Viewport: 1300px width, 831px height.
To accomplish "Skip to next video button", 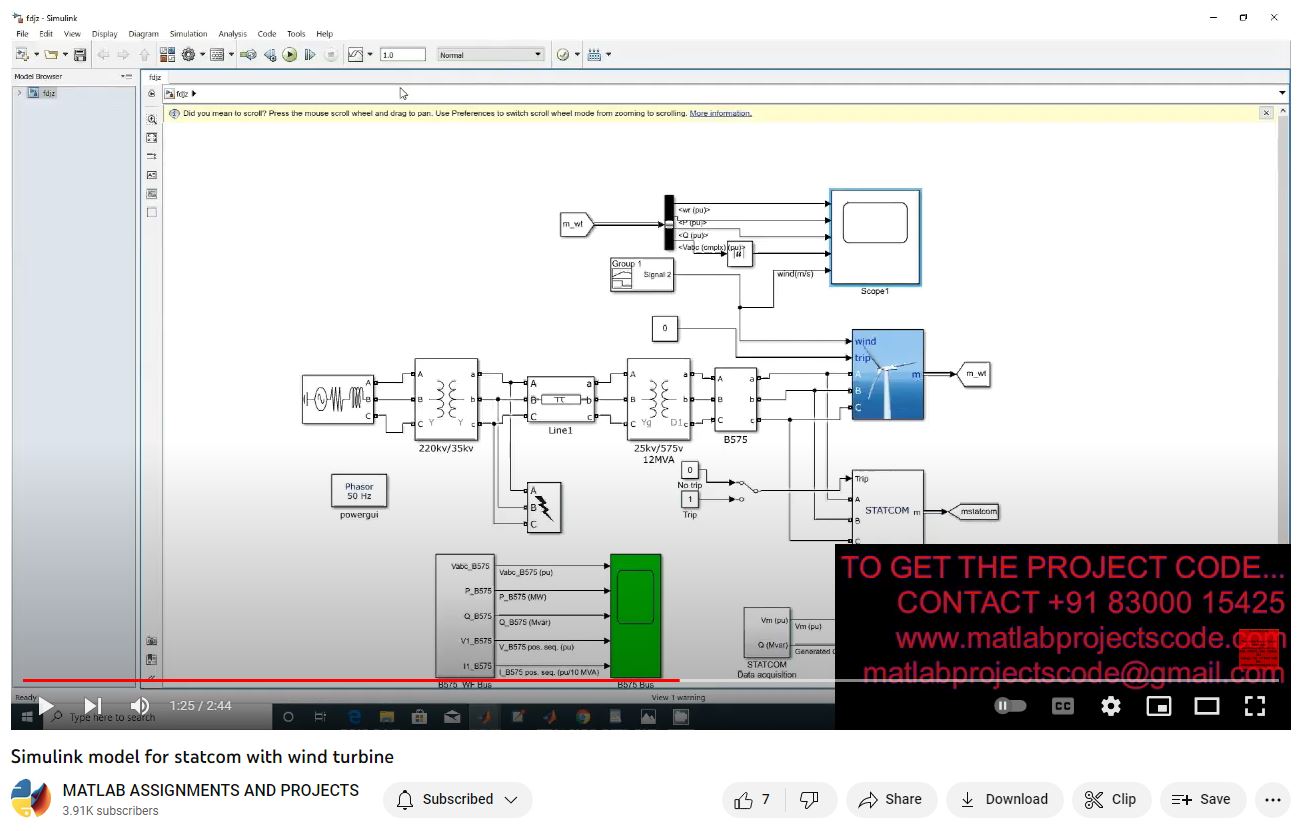I will pos(92,706).
